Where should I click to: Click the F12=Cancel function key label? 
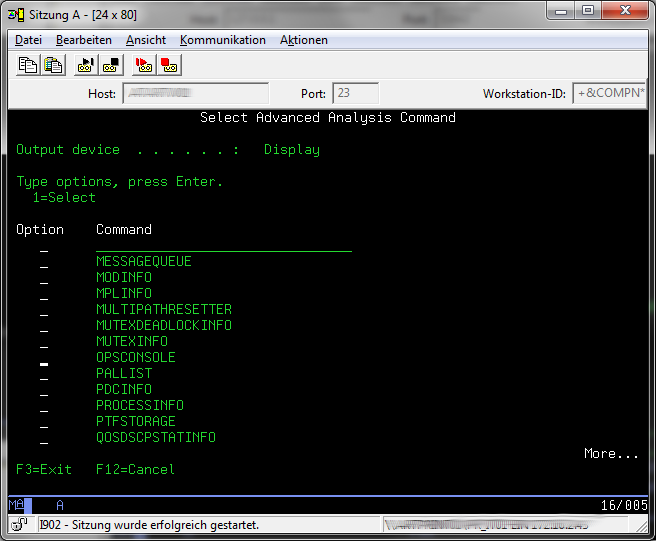tap(135, 470)
